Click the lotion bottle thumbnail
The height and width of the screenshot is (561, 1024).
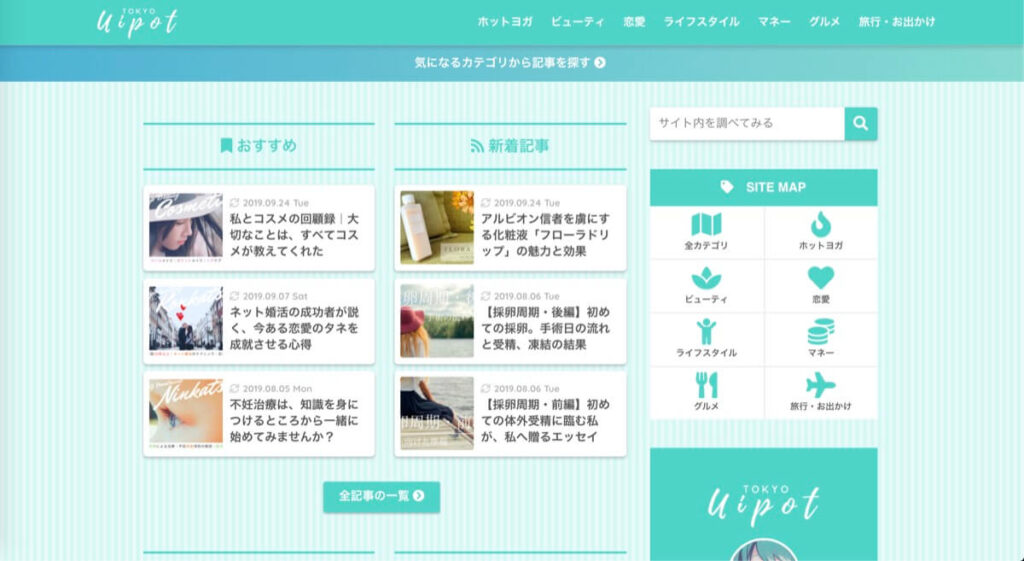[437, 228]
